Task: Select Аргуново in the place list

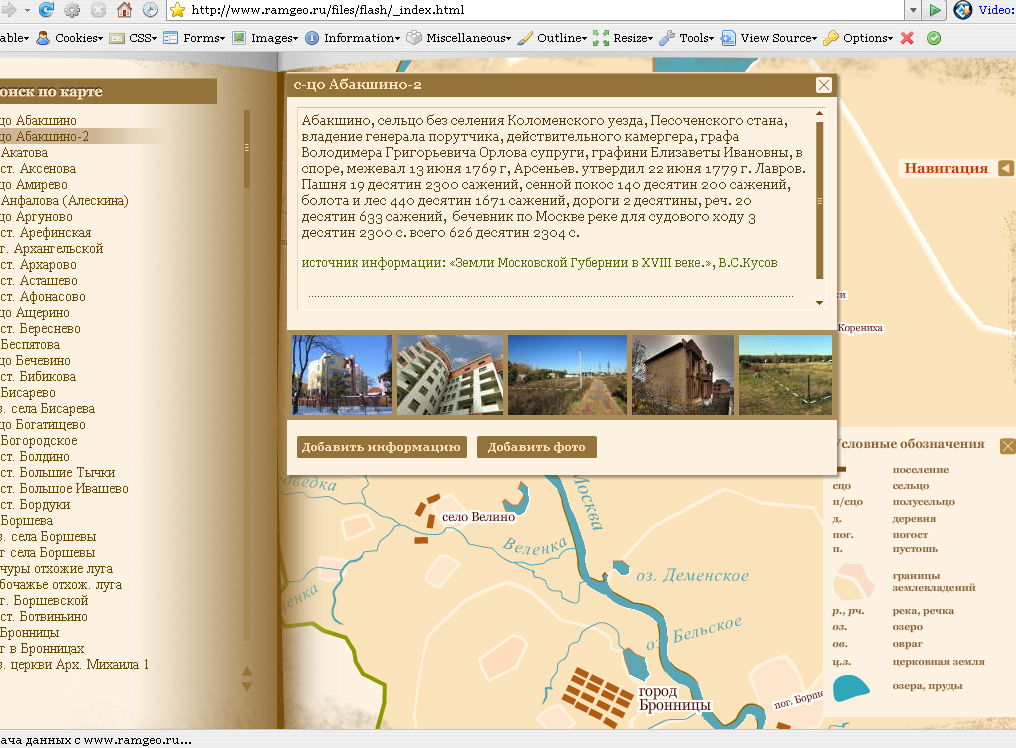Action: point(37,216)
